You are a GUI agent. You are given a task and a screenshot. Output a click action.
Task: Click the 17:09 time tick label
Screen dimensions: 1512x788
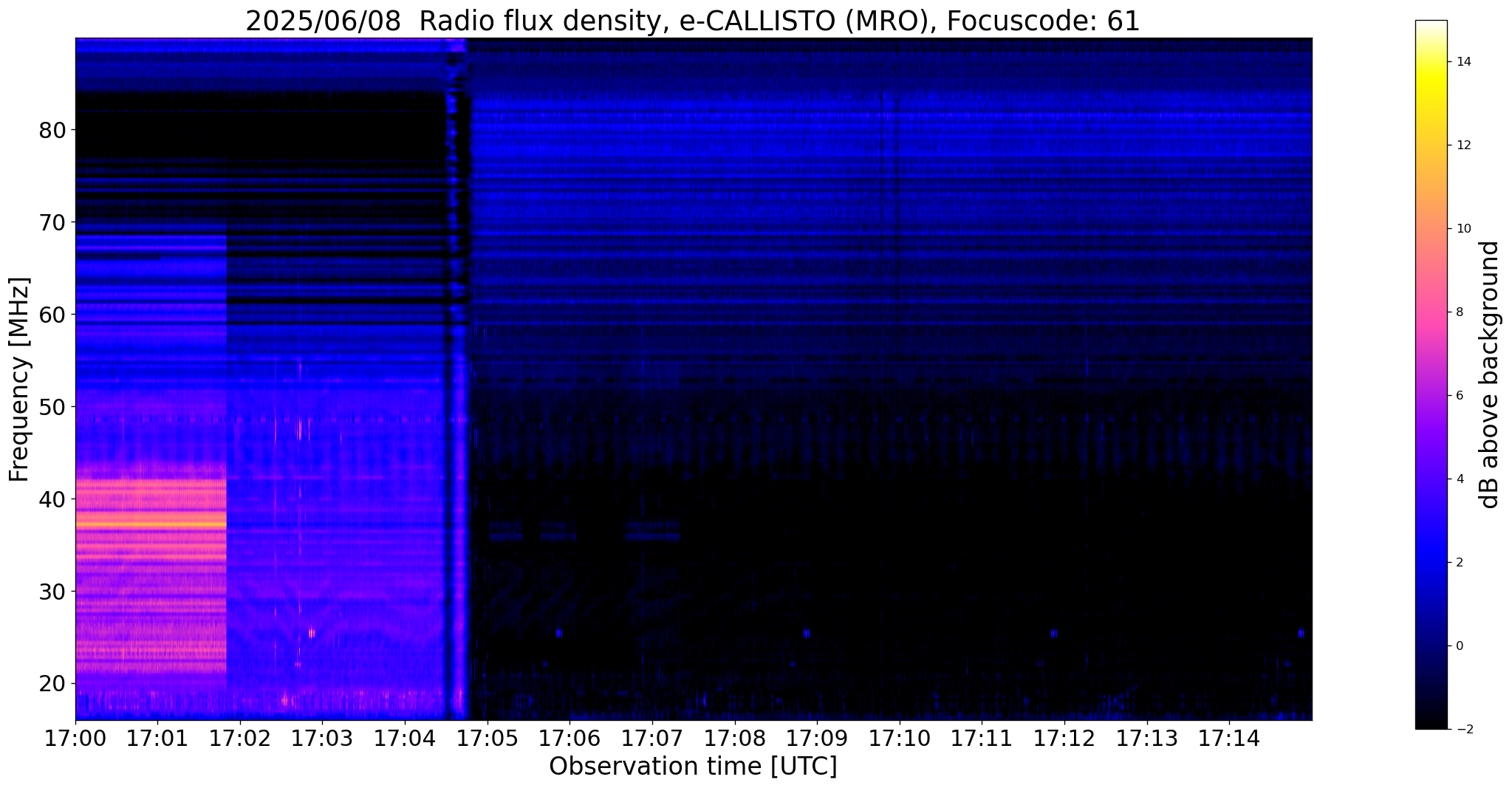818,739
